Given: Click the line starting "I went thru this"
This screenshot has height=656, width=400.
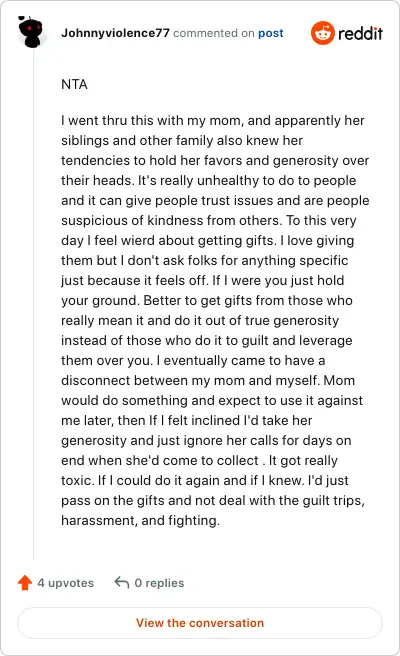Looking at the screenshot, I should pyautogui.click(x=213, y=120).
